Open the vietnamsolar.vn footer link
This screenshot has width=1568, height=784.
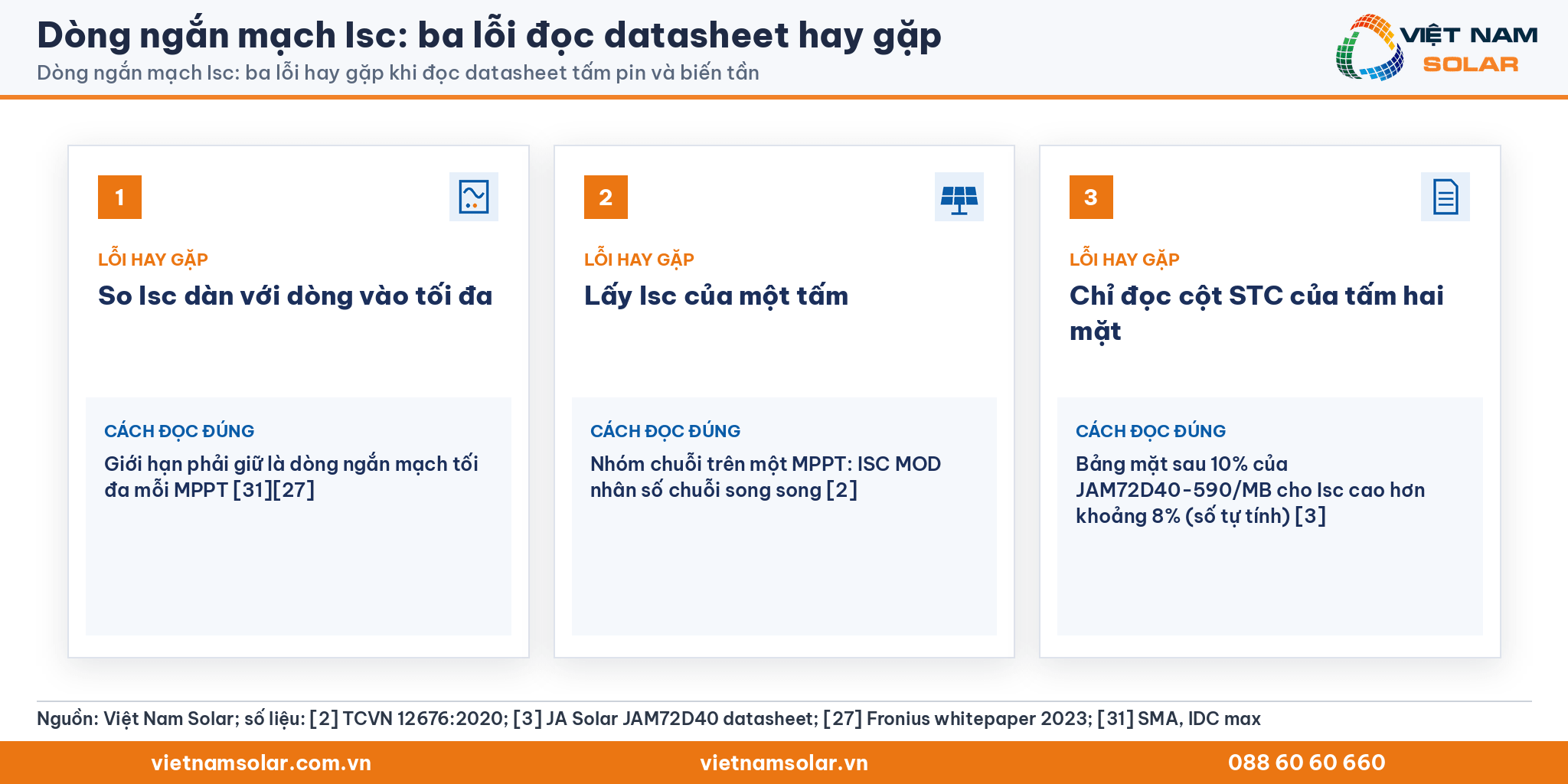click(784, 763)
